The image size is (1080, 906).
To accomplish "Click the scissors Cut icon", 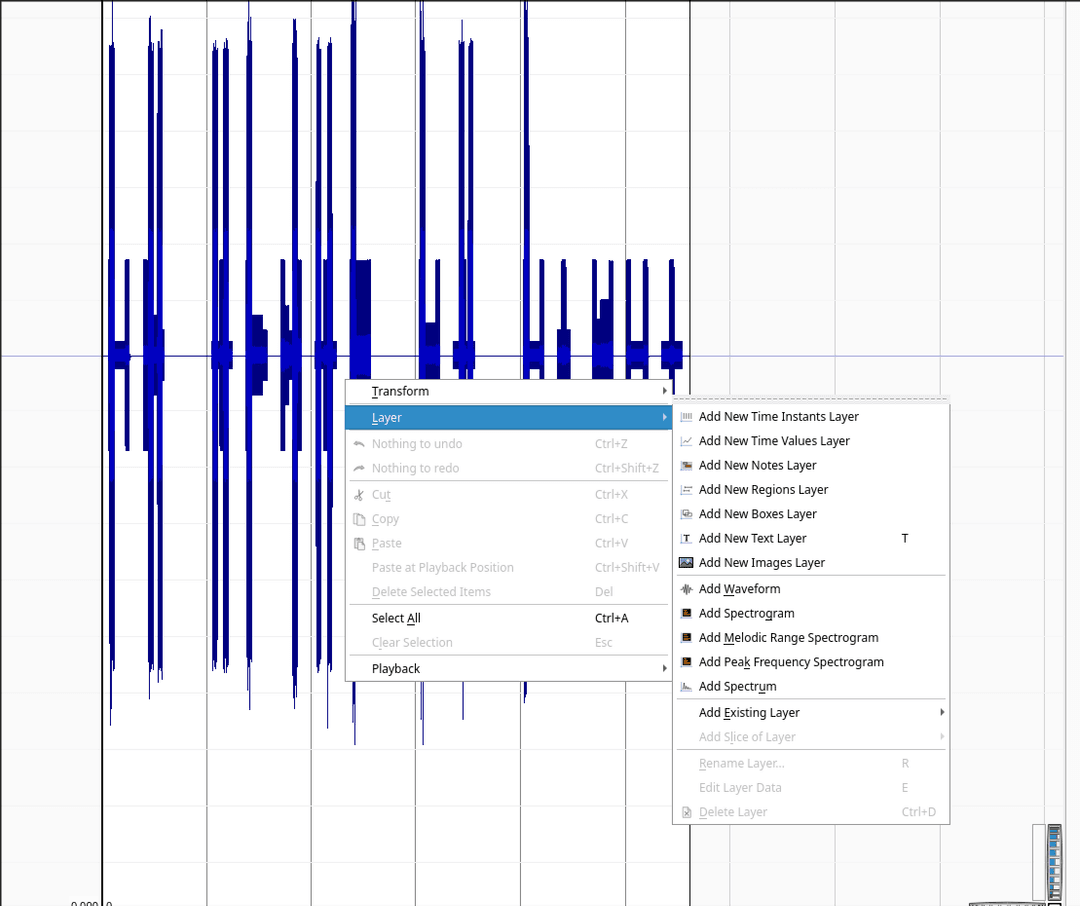I will click(359, 495).
